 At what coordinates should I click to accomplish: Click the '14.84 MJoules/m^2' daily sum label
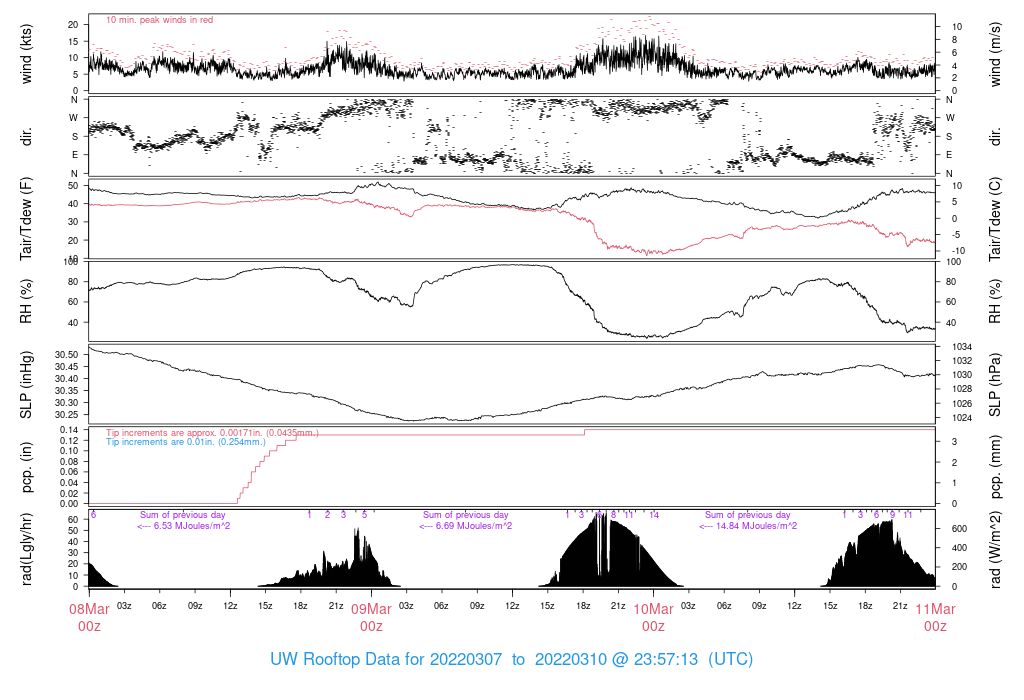tap(748, 526)
